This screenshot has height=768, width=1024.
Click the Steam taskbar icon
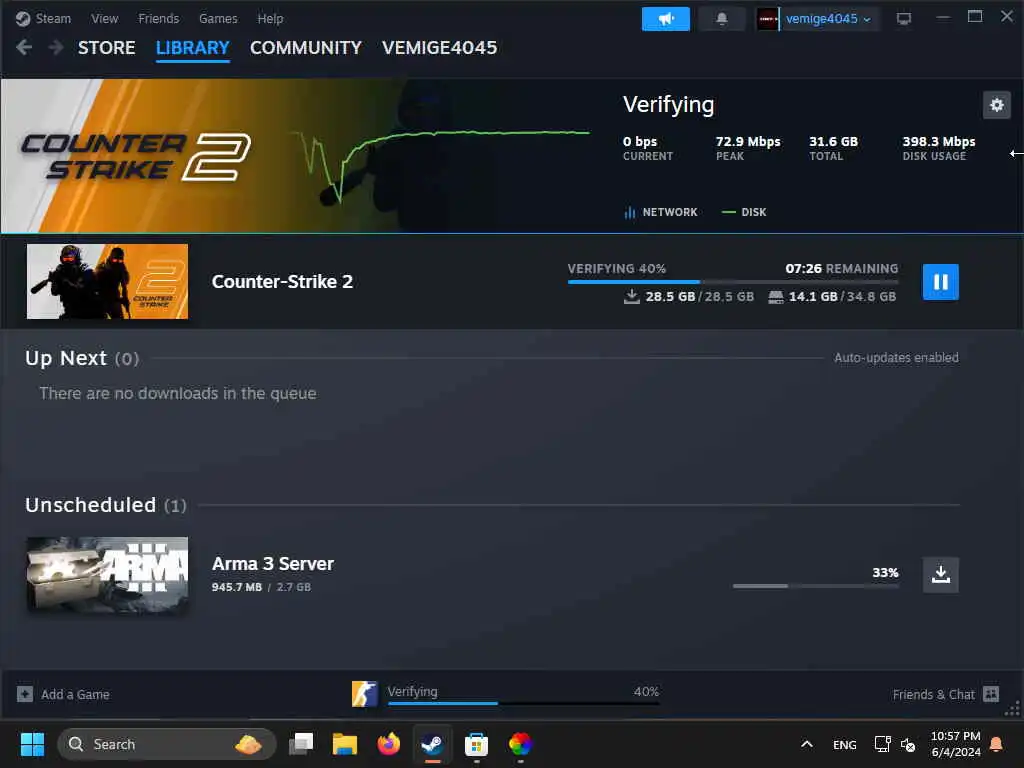(432, 744)
